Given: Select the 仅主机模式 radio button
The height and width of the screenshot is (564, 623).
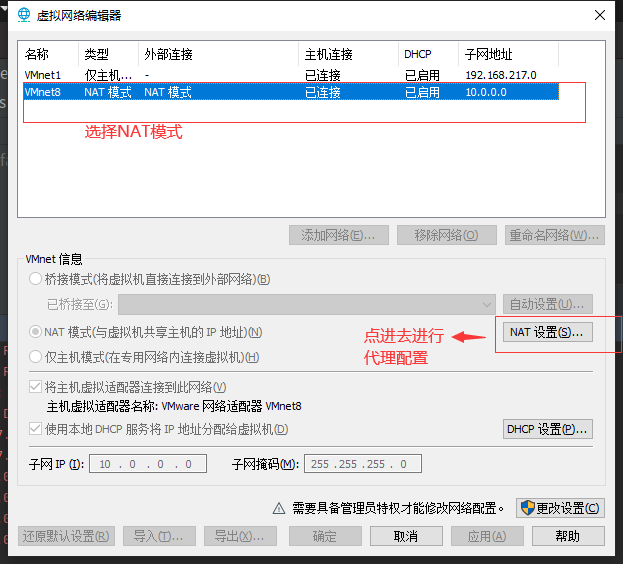Looking at the screenshot, I should tap(35, 357).
